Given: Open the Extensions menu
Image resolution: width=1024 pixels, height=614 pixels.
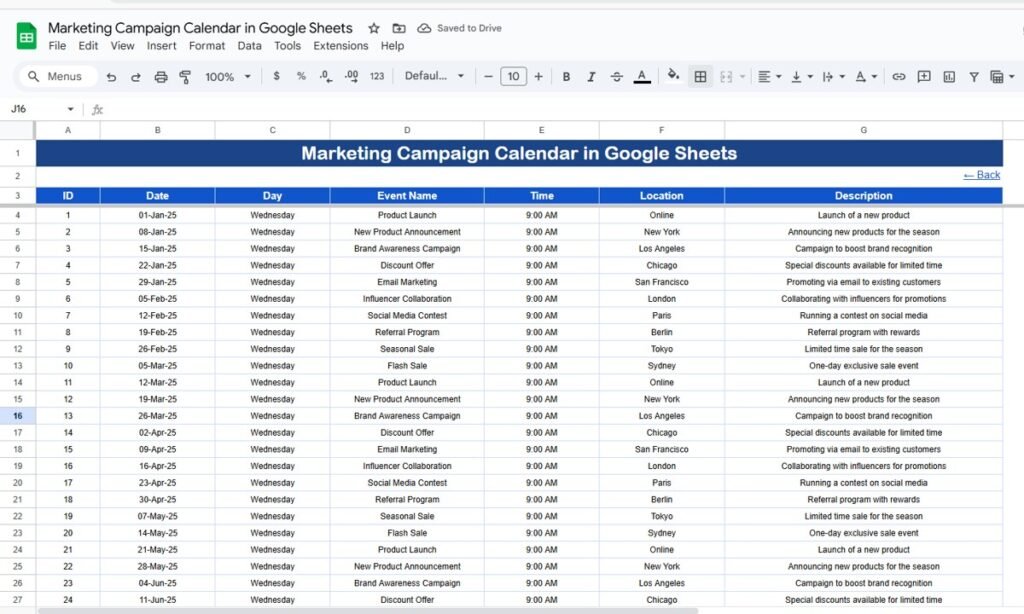Looking at the screenshot, I should [x=341, y=46].
